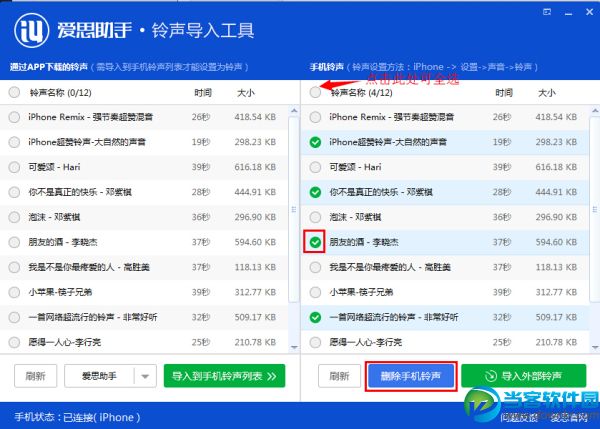This screenshot has width=600, height=429.
Task: Sort right list by 时间 column
Action: (504, 93)
